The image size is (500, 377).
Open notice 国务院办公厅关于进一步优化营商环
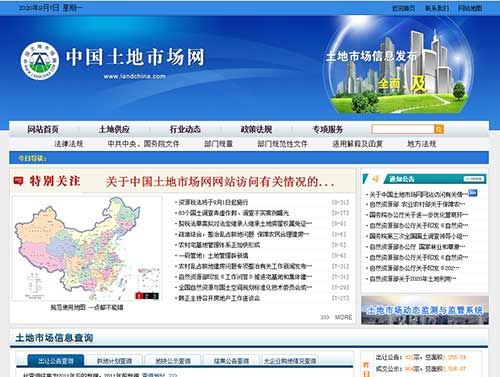418,215
